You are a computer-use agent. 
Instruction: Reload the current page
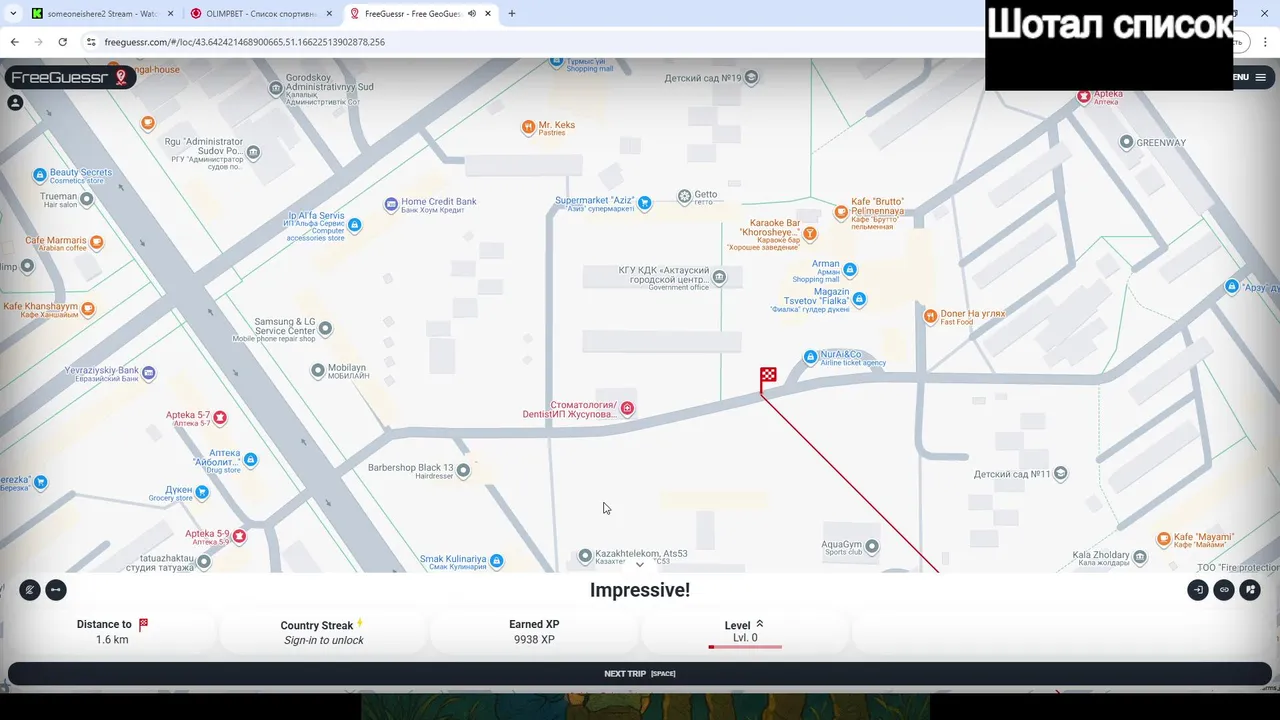click(x=63, y=42)
